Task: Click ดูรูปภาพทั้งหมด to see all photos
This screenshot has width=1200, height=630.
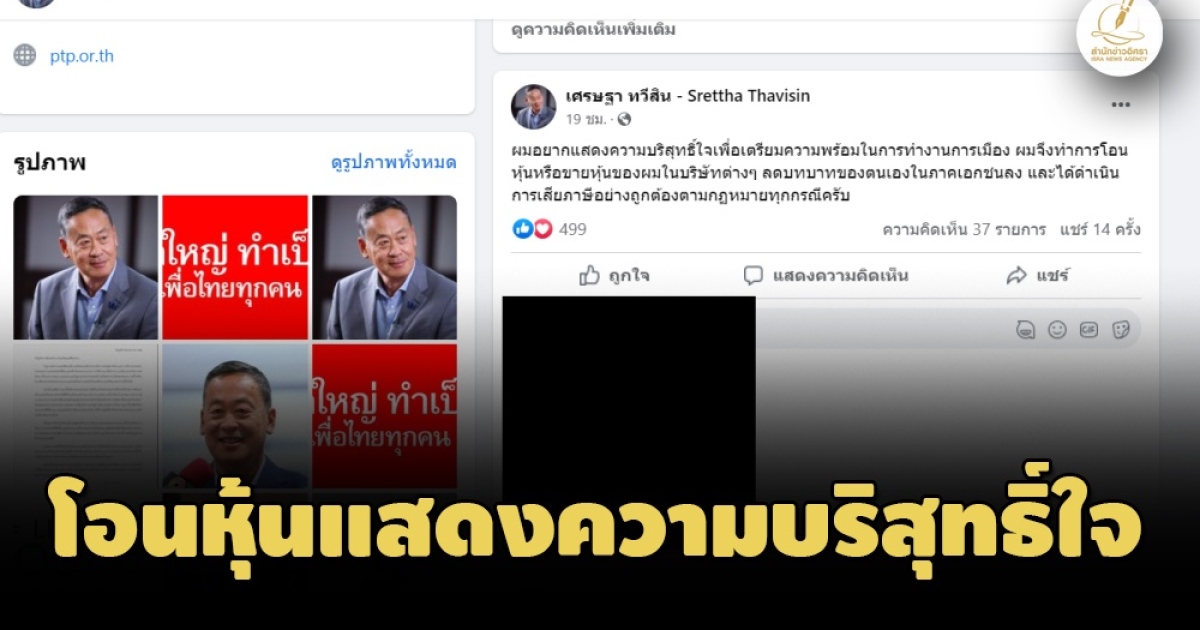Action: pos(394,162)
